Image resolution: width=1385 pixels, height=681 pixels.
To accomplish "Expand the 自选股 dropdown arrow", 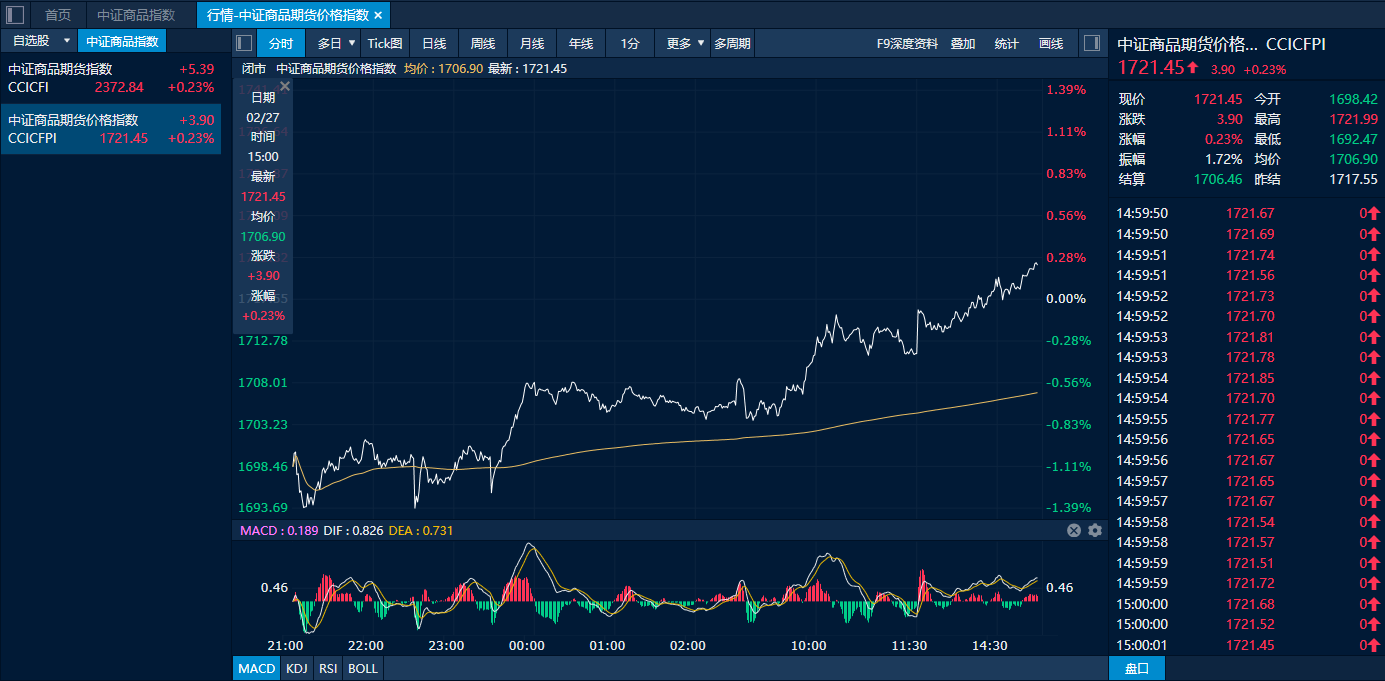I will tap(67, 41).
